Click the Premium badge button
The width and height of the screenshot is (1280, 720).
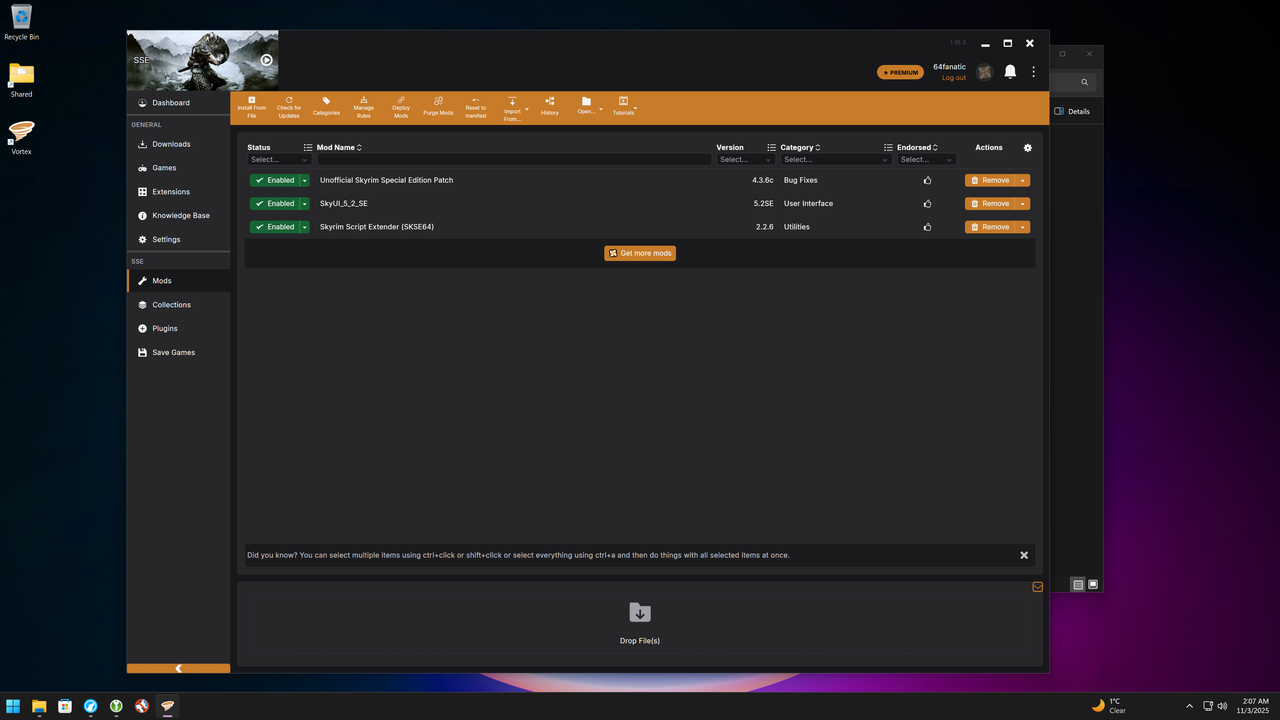tap(900, 72)
